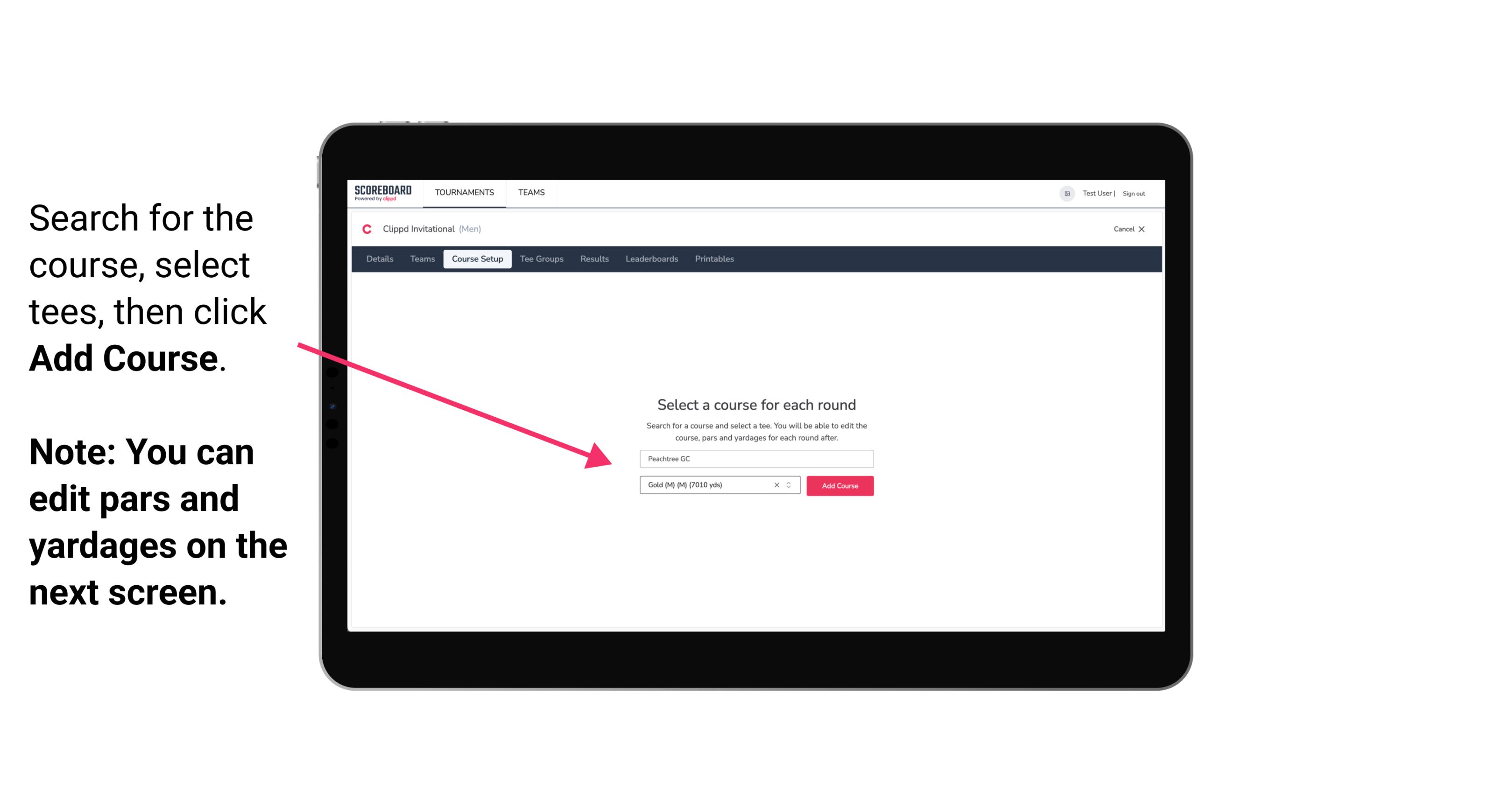Toggle the Tee Groups tab view

coord(541,259)
